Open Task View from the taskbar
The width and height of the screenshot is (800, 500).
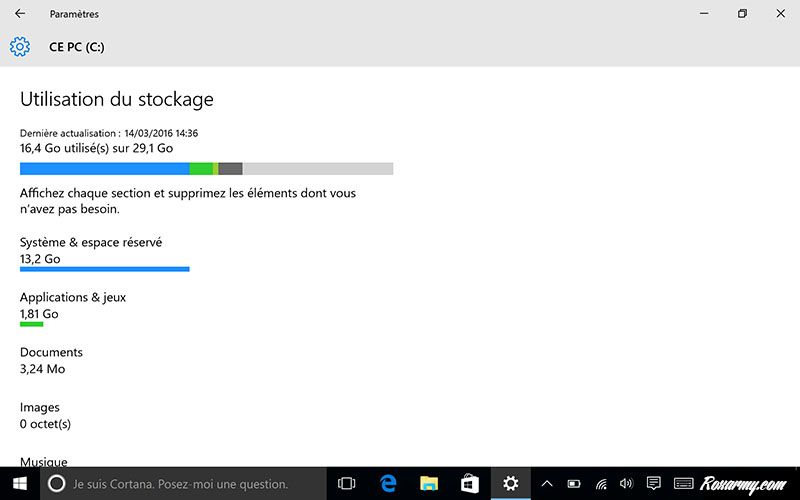(347, 483)
